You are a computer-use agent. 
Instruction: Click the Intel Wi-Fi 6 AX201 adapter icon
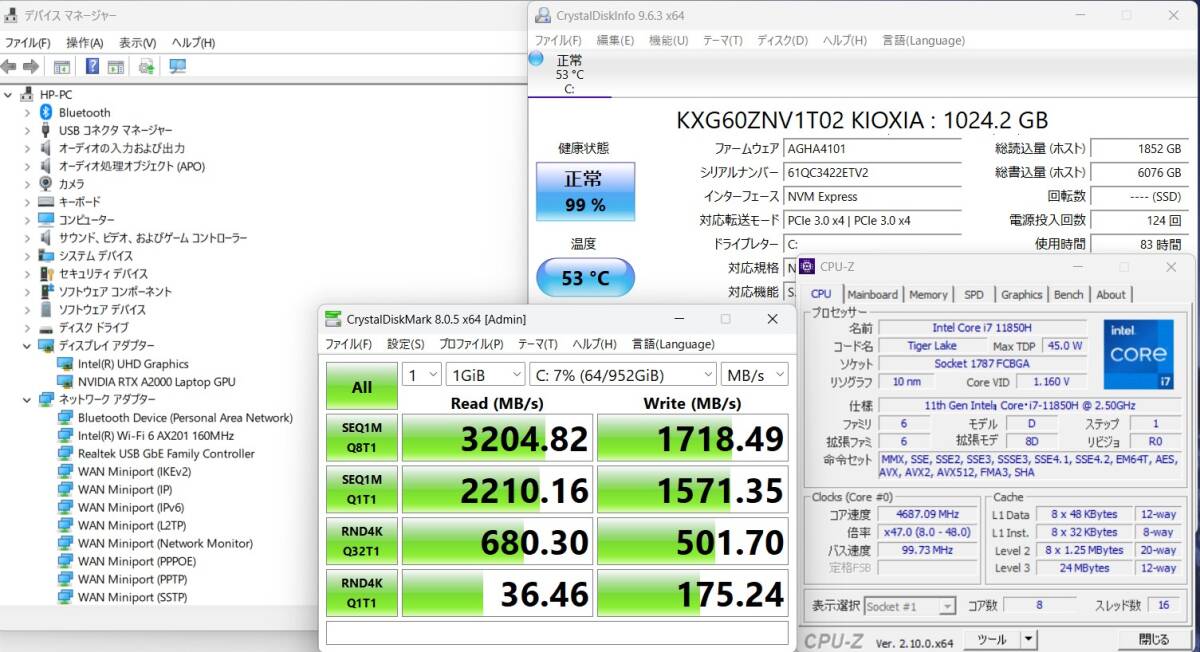[66, 436]
